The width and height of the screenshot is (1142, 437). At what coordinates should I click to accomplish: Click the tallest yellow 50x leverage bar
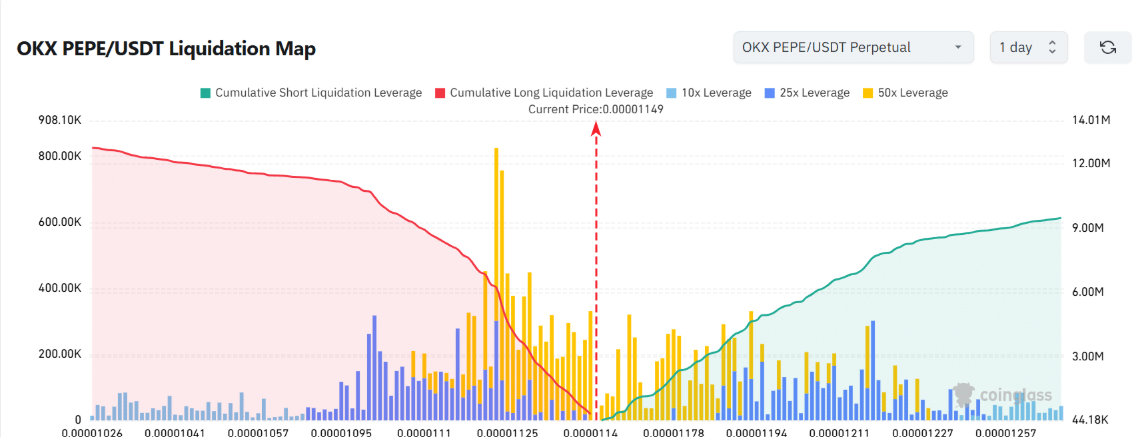coord(497,284)
